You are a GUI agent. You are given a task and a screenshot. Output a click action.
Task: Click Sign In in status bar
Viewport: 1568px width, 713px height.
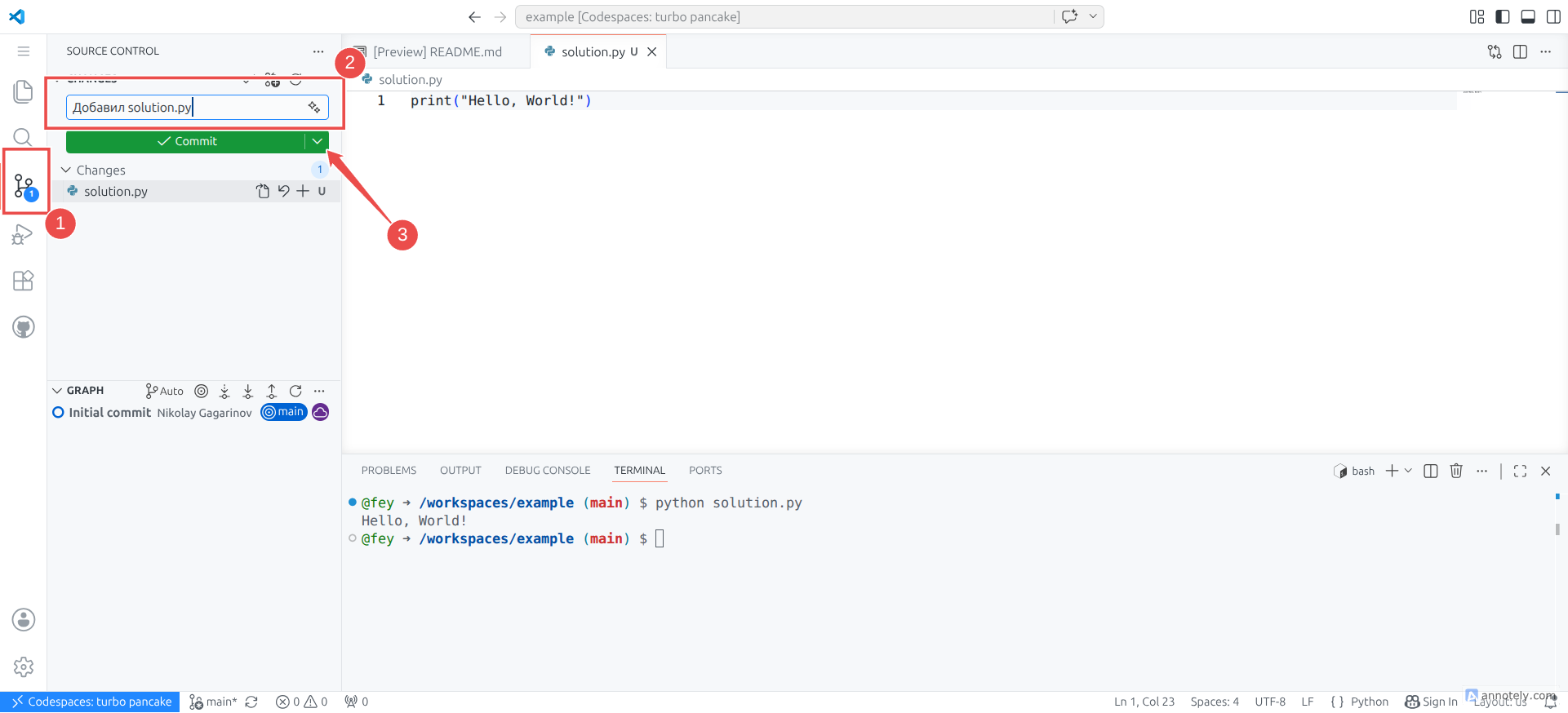[x=1431, y=702]
